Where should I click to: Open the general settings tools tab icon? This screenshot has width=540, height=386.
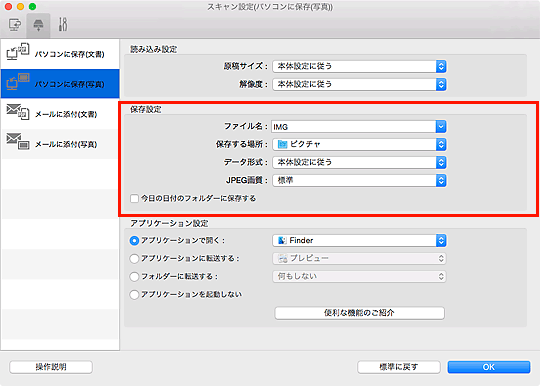63,25
